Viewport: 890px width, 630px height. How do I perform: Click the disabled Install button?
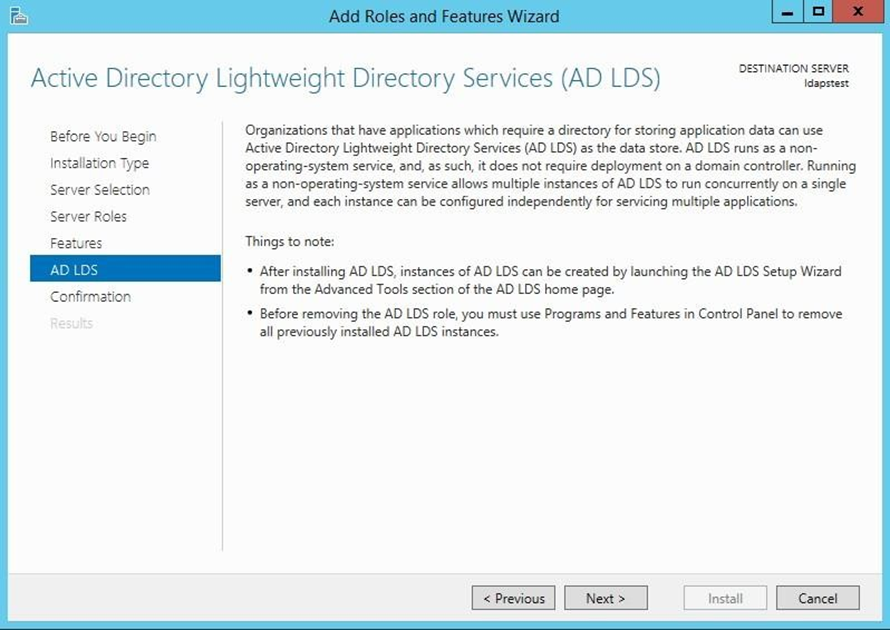[x=725, y=598]
